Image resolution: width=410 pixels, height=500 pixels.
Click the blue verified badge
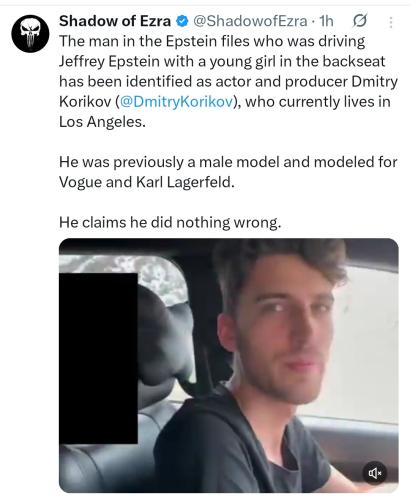pos(182,21)
